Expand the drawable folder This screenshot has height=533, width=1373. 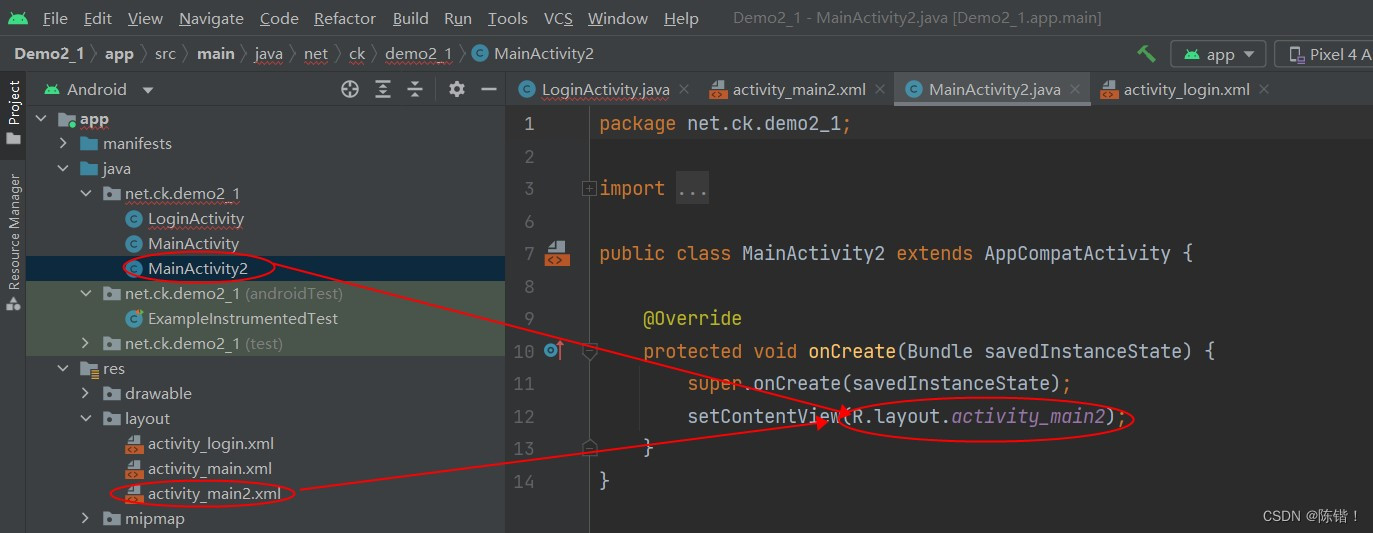(86, 394)
